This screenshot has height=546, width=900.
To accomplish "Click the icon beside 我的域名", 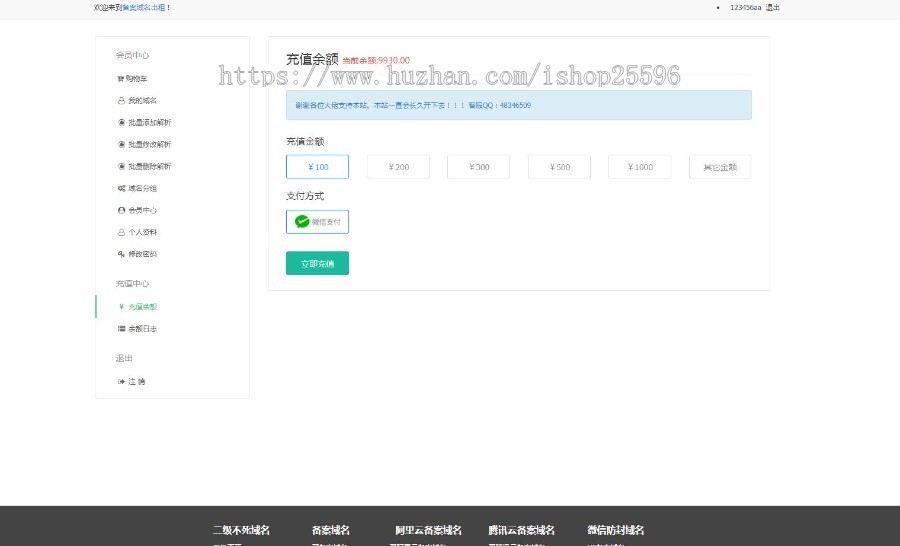I will click(x=121, y=100).
